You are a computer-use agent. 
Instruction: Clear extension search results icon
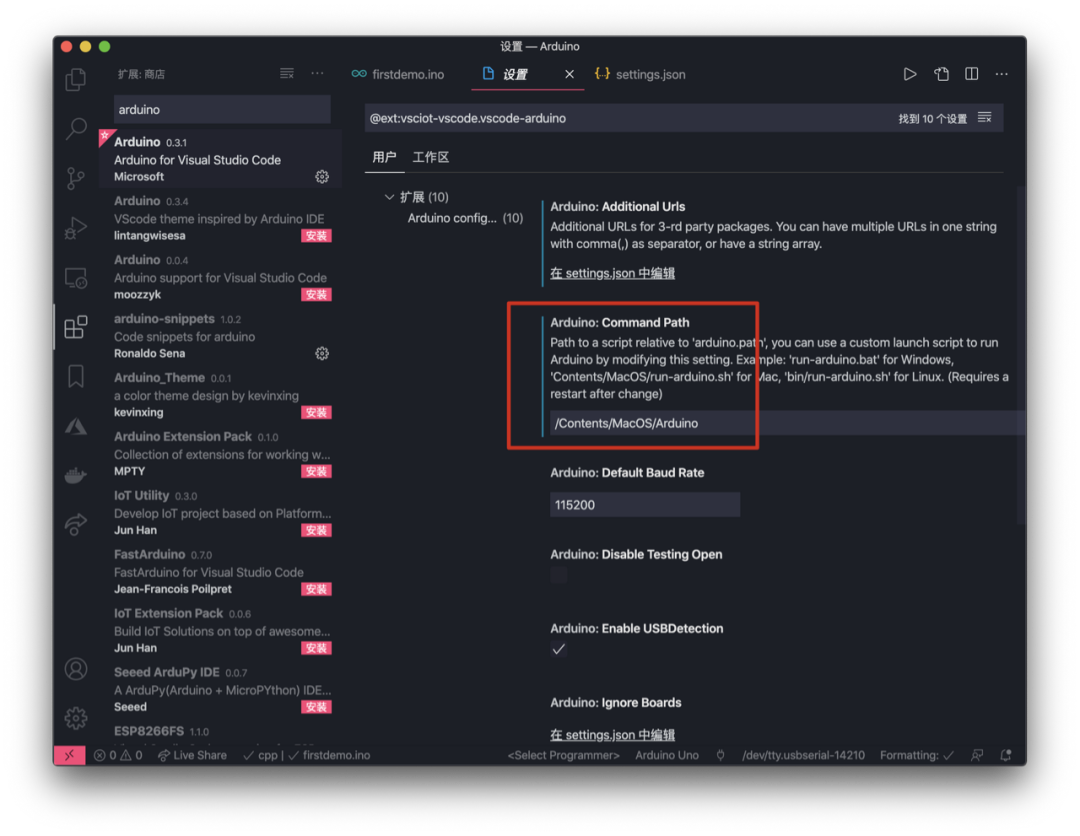click(287, 74)
